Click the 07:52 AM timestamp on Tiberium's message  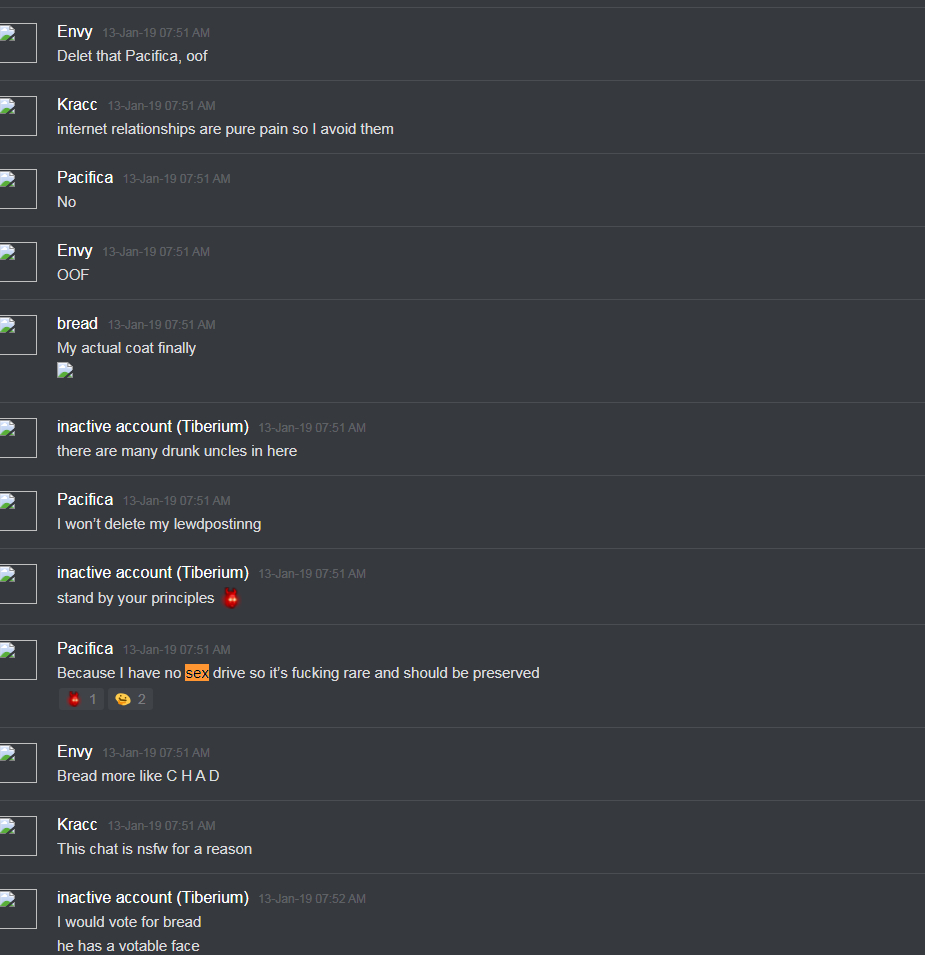click(312, 899)
